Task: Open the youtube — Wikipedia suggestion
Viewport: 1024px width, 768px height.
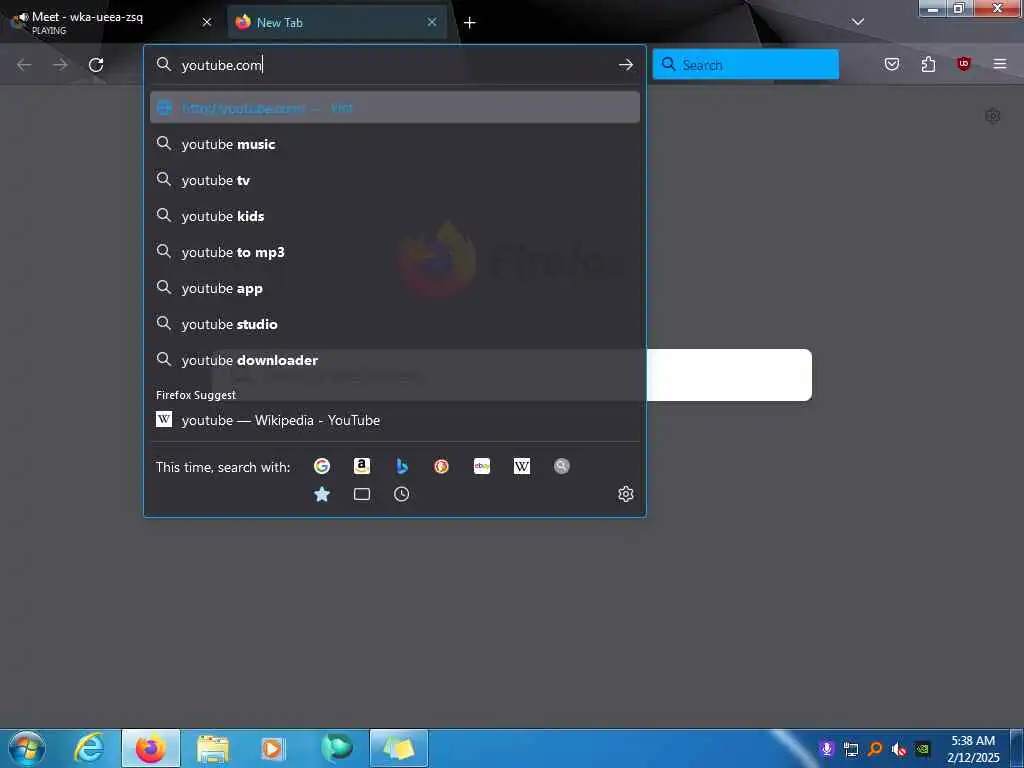Action: 395,420
